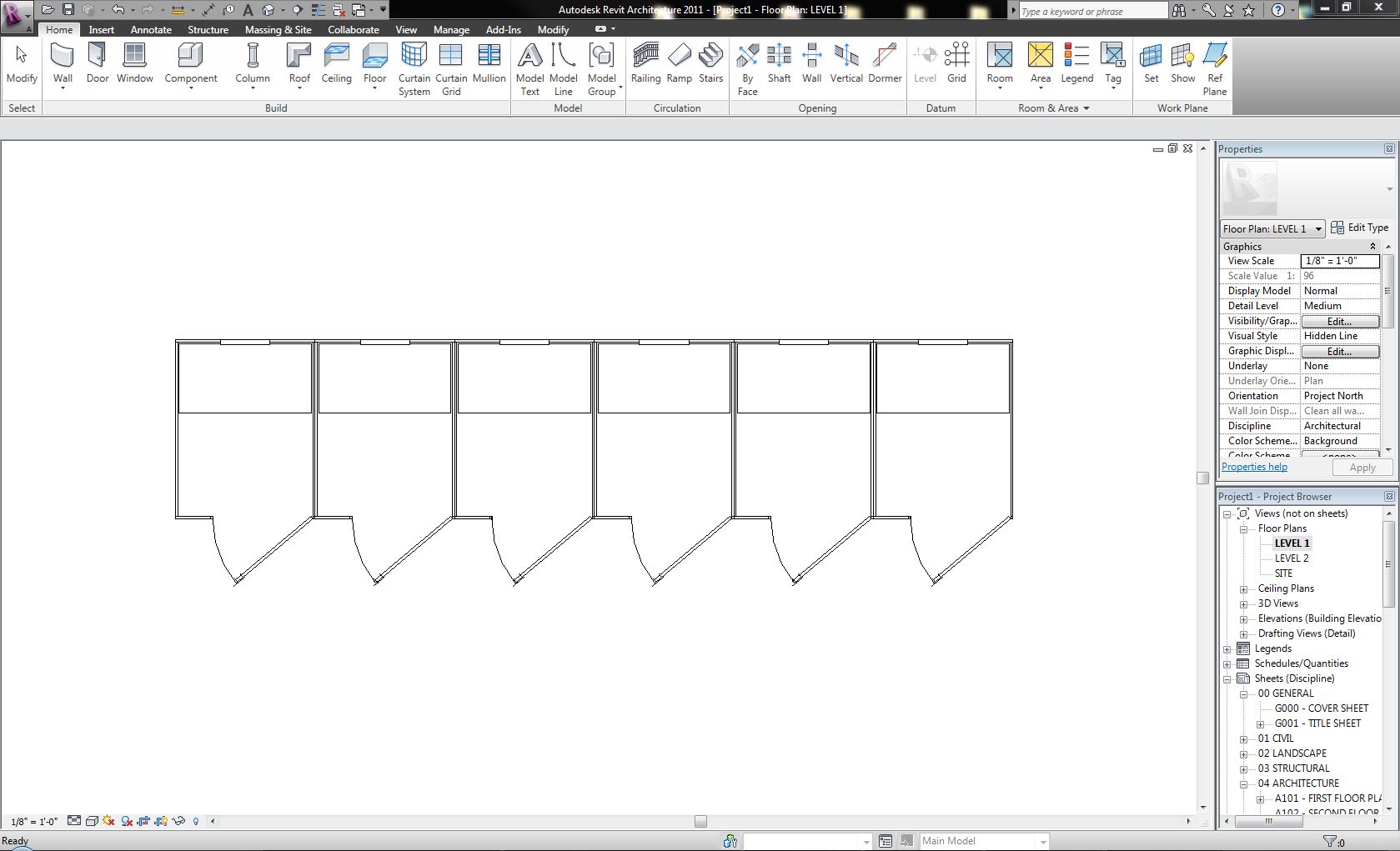Click the selection filter icon in the status bar
This screenshot has width=1400, height=851.
click(x=1329, y=842)
